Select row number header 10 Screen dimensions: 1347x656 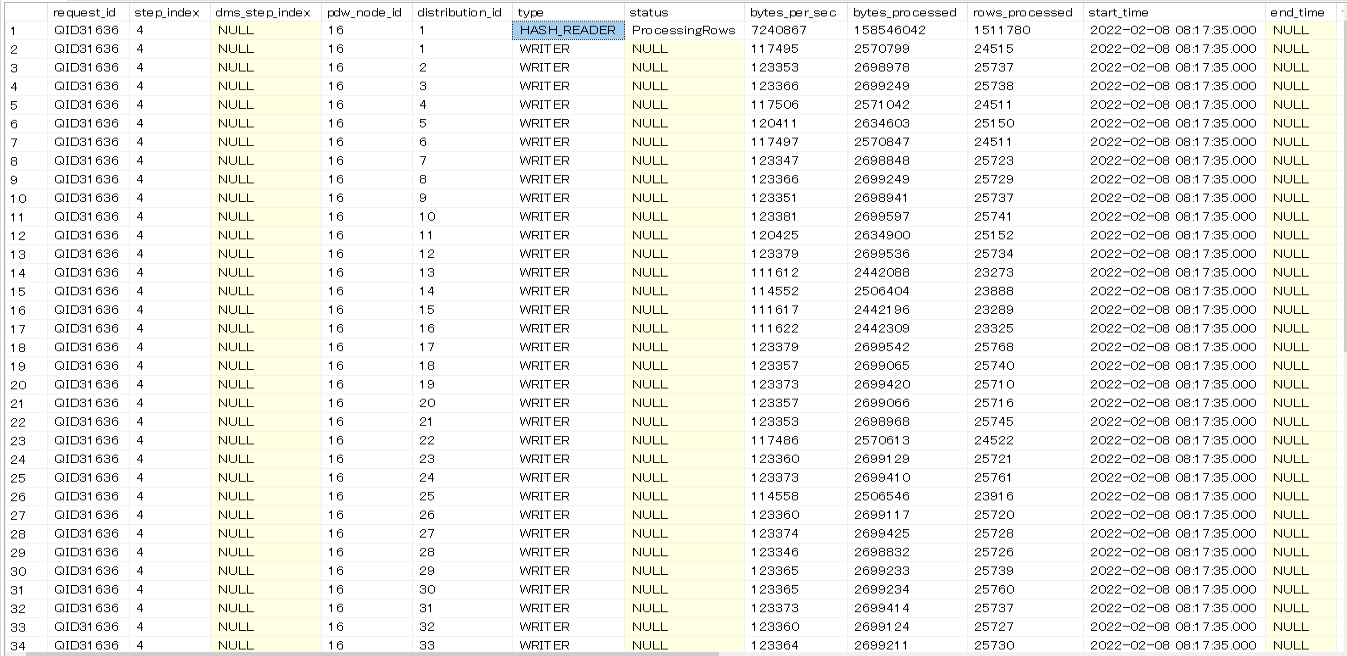click(x=24, y=198)
